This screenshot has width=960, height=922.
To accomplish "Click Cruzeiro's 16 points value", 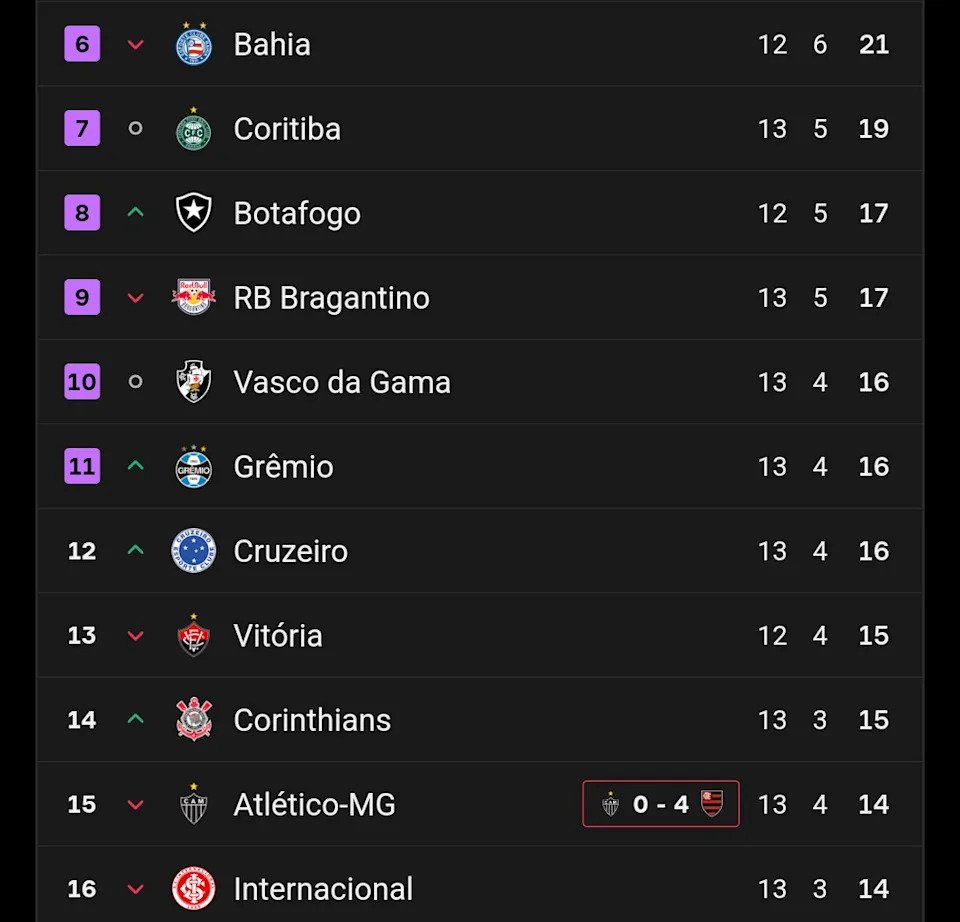I will (x=873, y=551).
